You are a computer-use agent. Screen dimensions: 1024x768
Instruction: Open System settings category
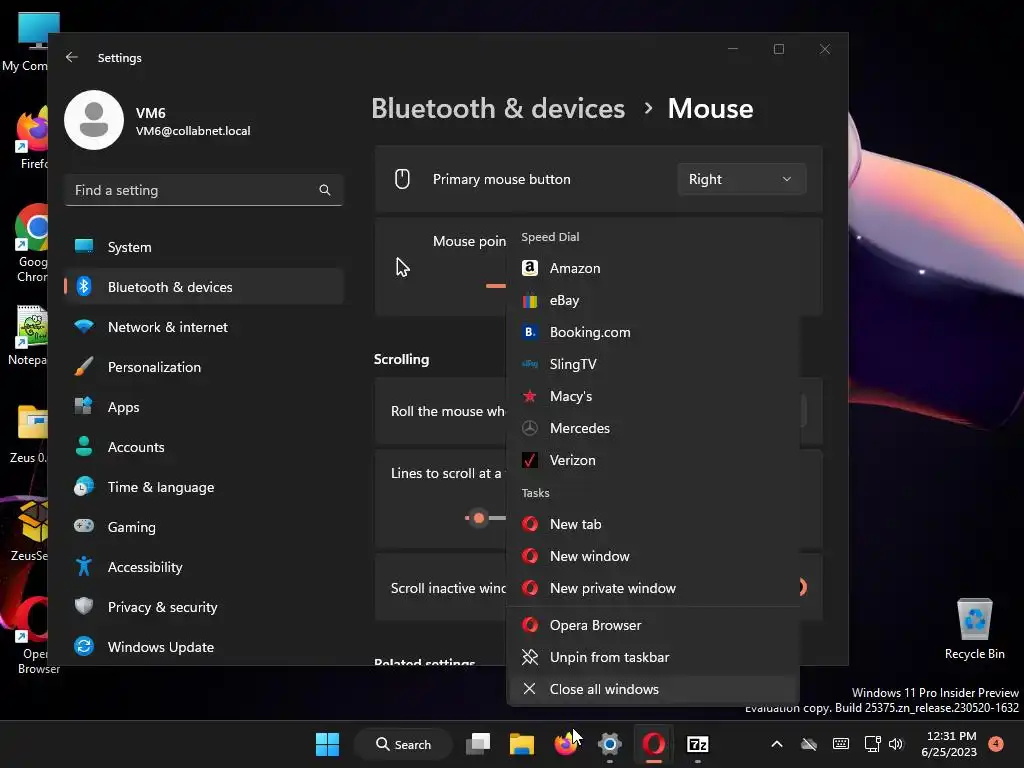coord(204,247)
